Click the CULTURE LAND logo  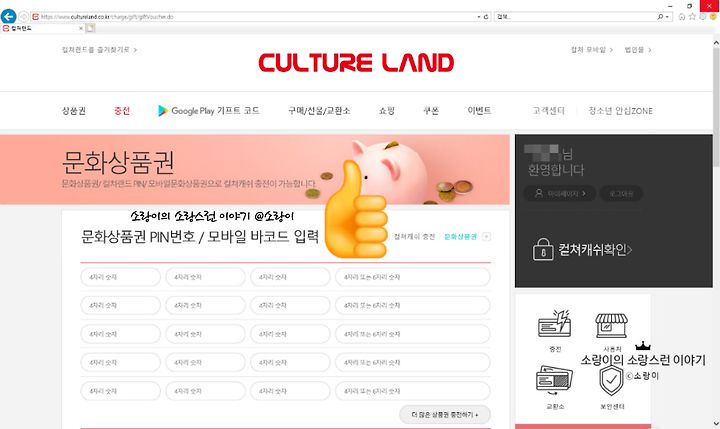tap(356, 62)
